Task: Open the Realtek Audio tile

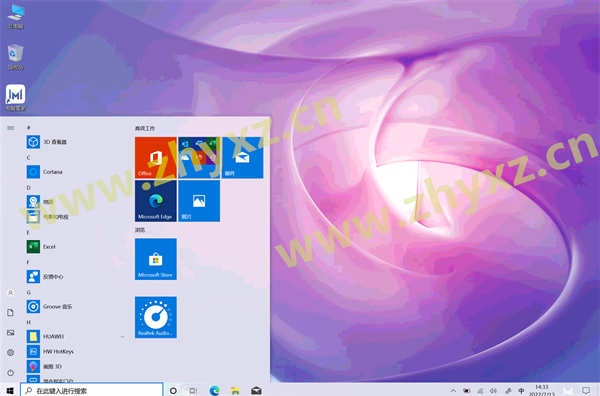Action: point(155,317)
